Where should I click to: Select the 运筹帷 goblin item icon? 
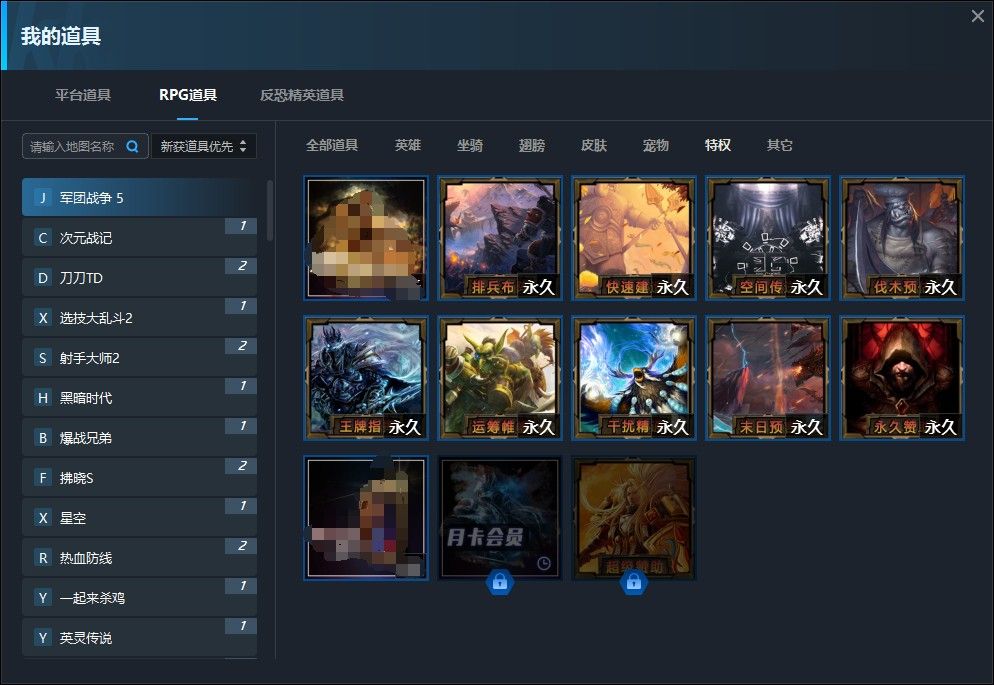500,378
